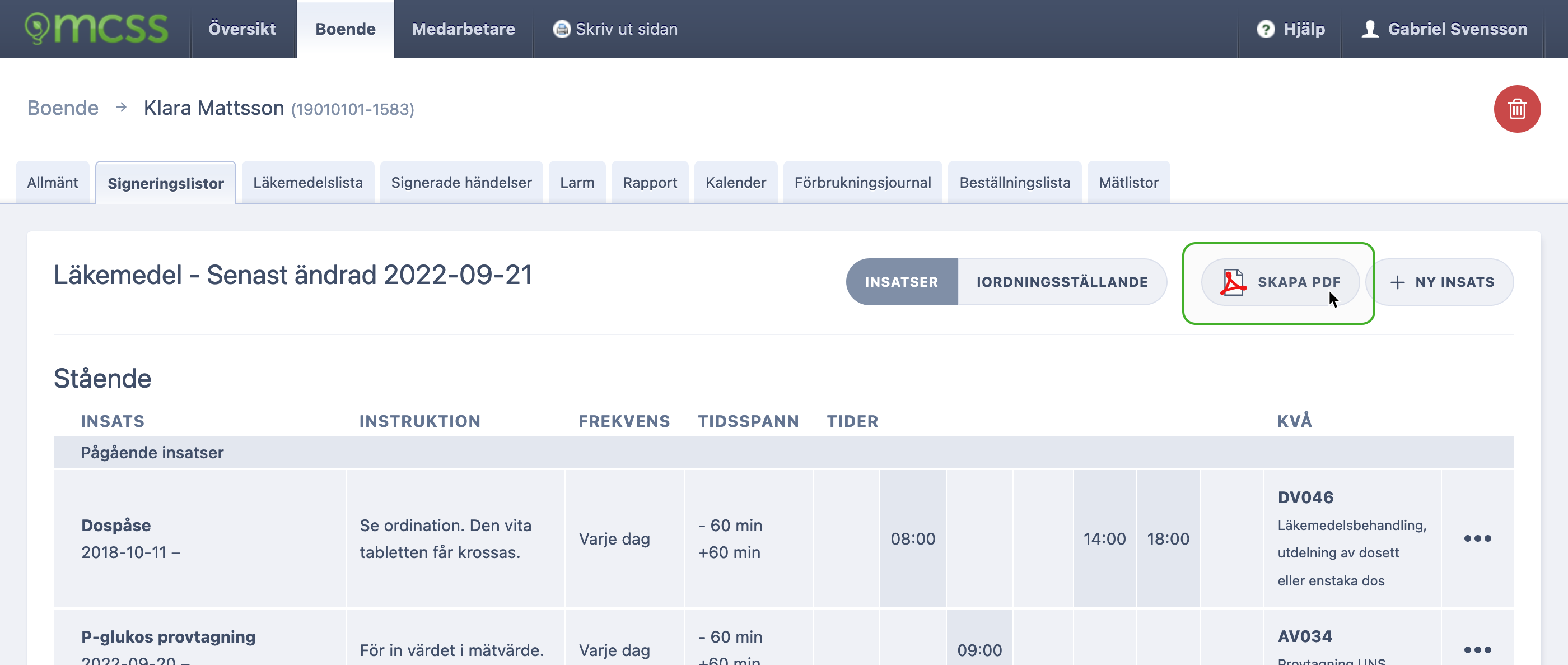The image size is (1568, 665).
Task: Click the Pågående insatser group row
Action: pyautogui.click(x=783, y=452)
